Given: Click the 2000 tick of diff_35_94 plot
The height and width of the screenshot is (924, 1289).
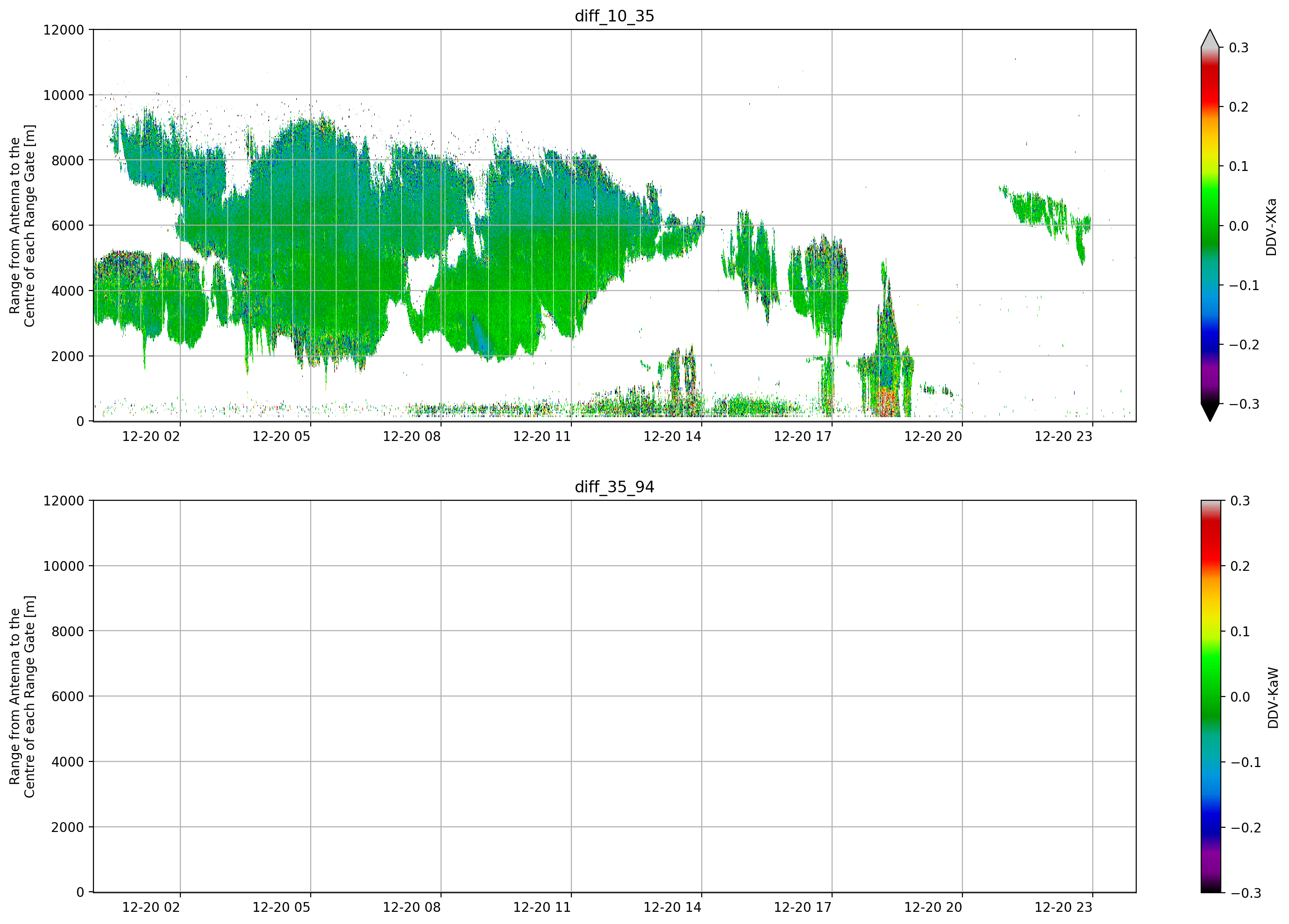Looking at the screenshot, I should (x=68, y=827).
